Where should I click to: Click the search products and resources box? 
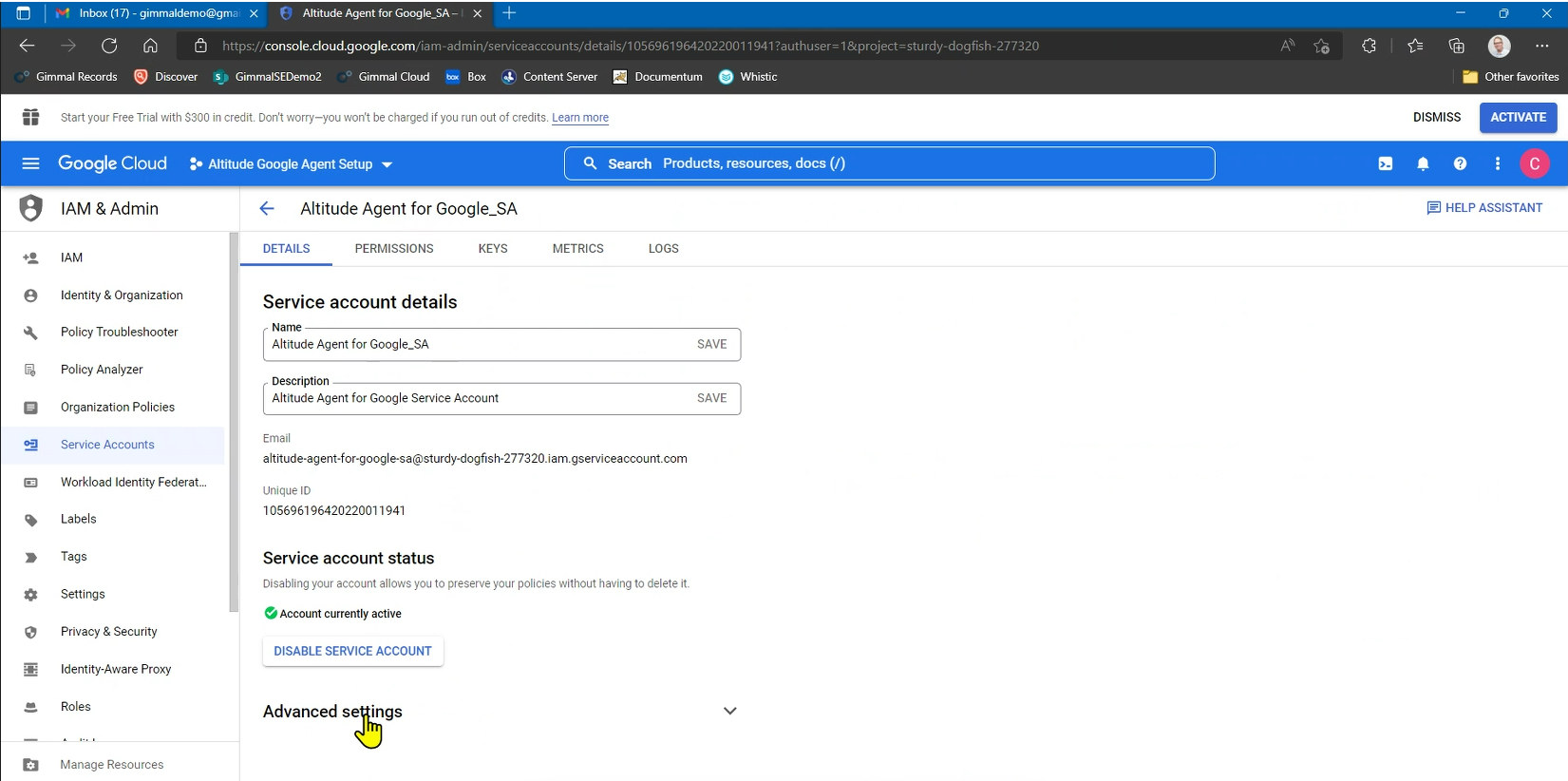pos(889,163)
